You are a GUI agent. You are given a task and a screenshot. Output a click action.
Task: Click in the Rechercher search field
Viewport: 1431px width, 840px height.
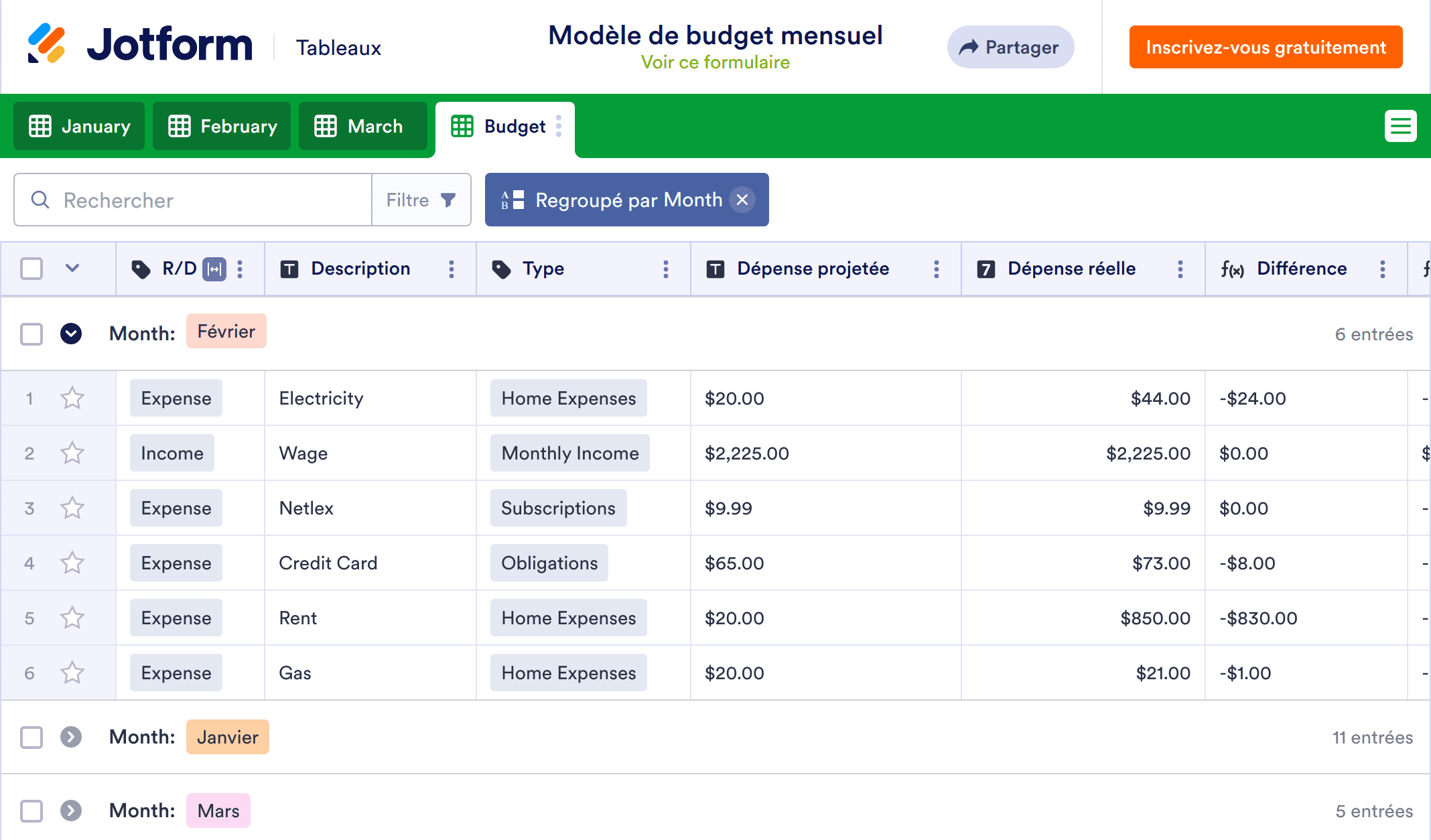coord(201,200)
